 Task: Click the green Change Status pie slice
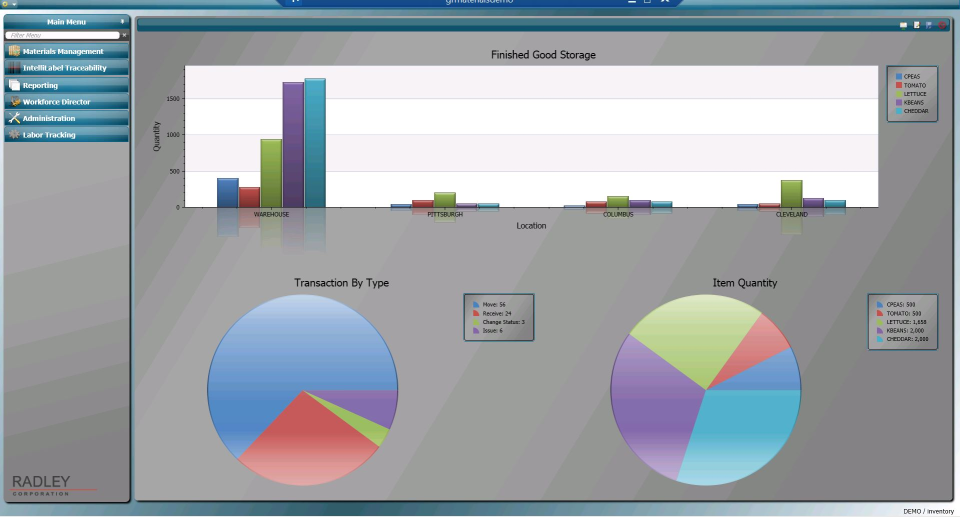coord(370,429)
